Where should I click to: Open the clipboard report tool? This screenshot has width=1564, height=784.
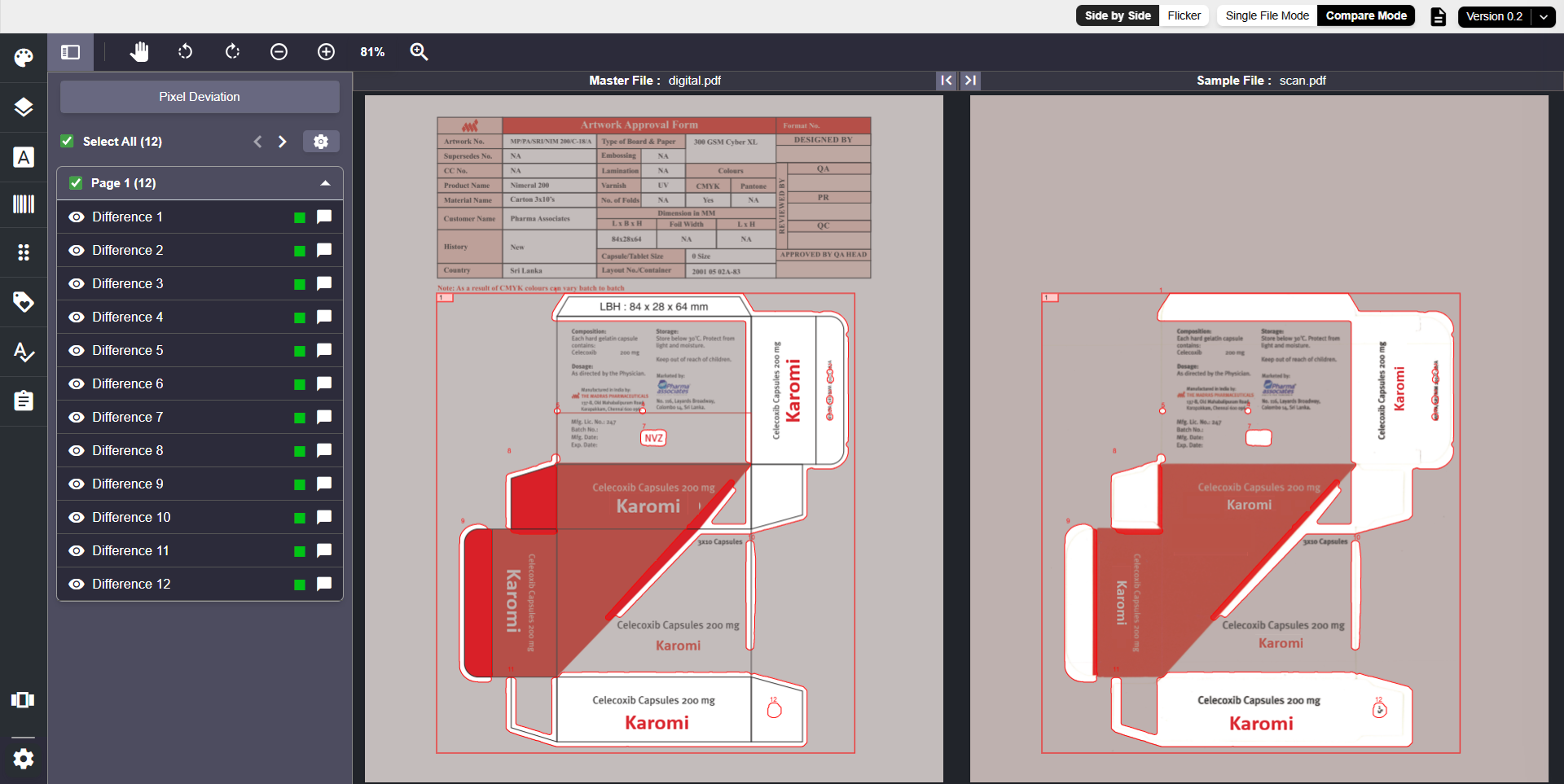(24, 401)
